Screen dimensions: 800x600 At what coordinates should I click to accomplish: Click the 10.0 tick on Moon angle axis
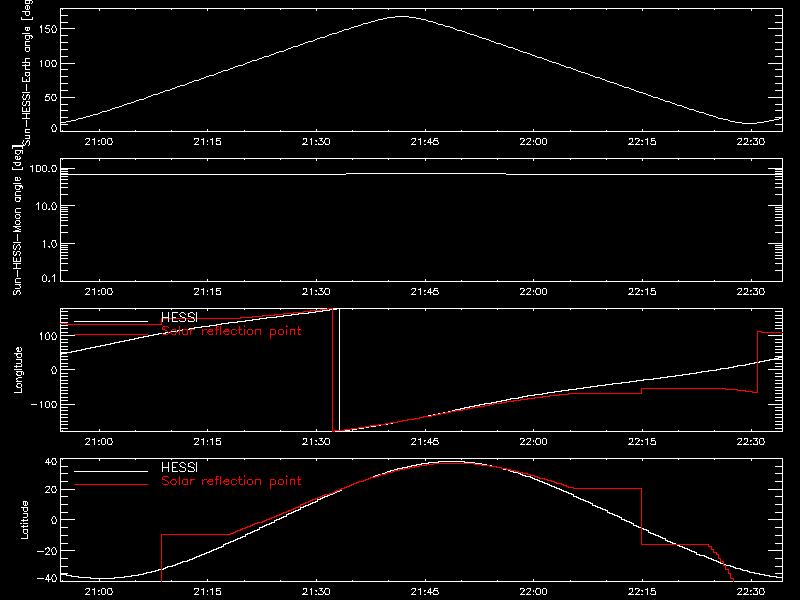[x=45, y=207]
